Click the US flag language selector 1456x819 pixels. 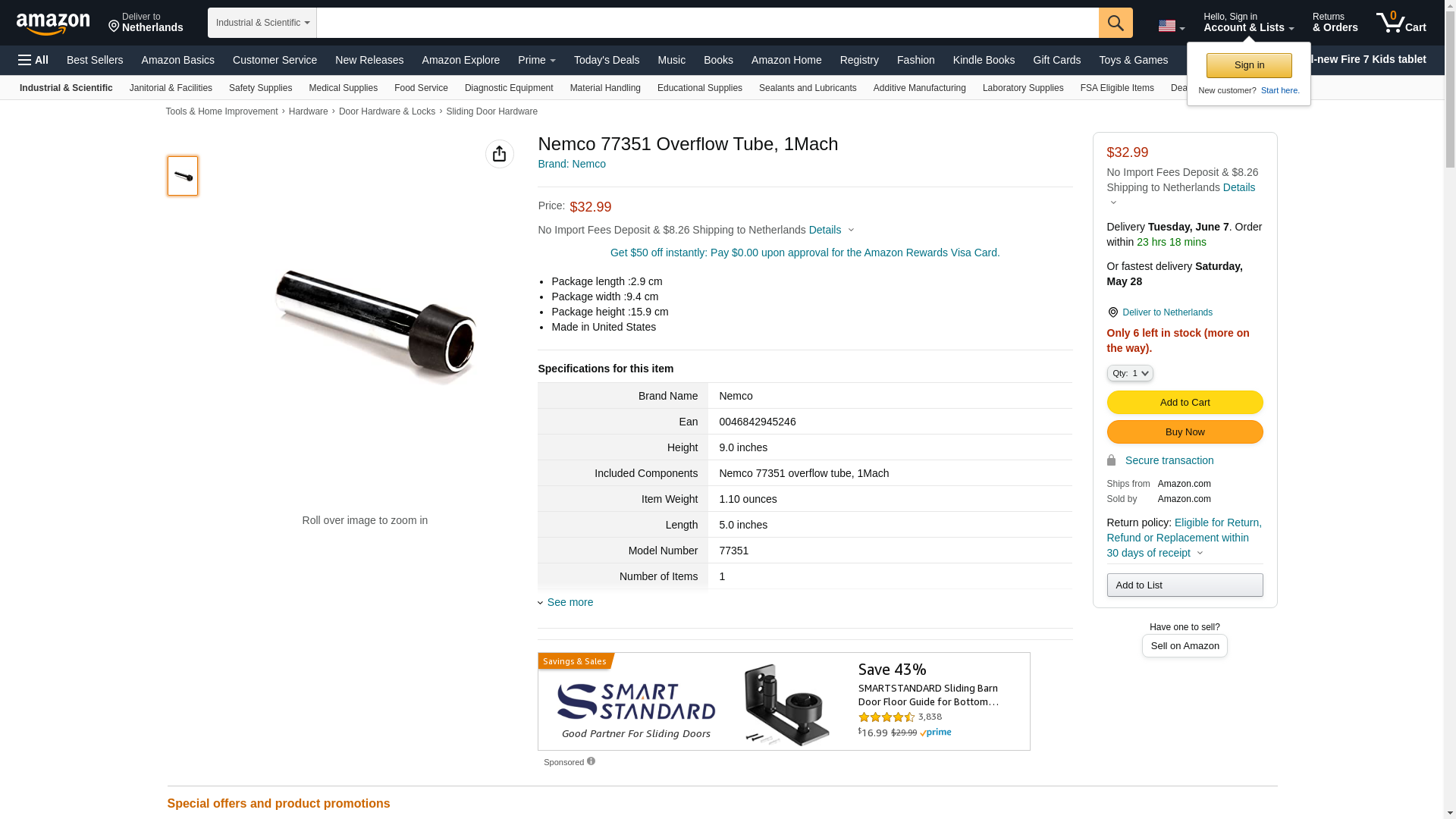[1172, 27]
